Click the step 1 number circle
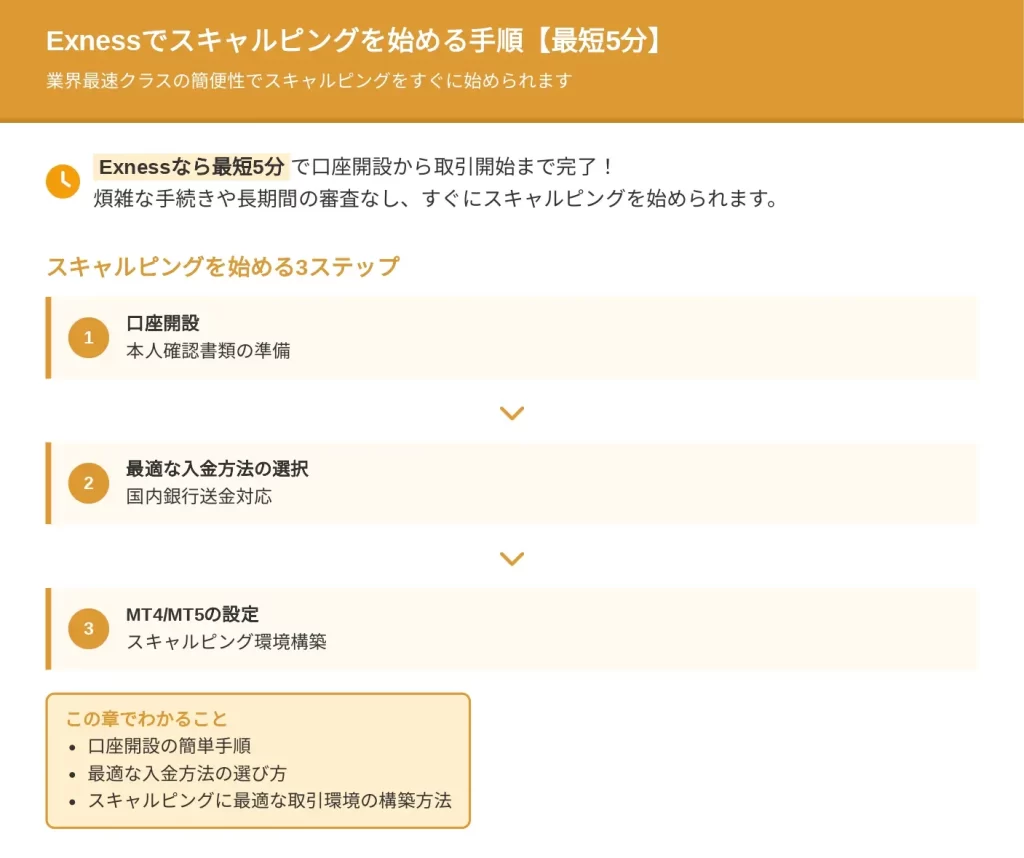This screenshot has width=1024, height=858. coord(89,338)
